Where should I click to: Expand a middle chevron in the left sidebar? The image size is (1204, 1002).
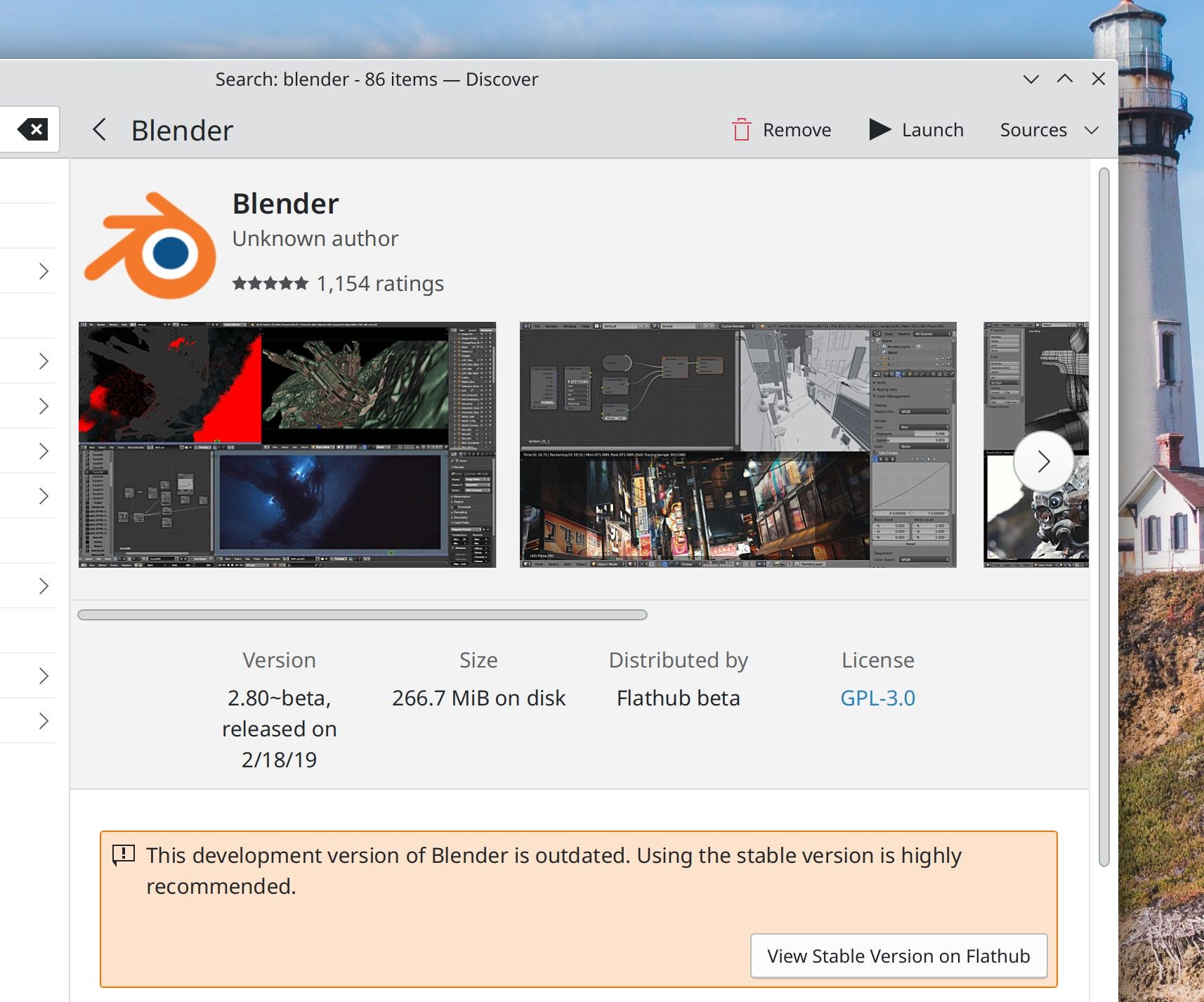45,450
